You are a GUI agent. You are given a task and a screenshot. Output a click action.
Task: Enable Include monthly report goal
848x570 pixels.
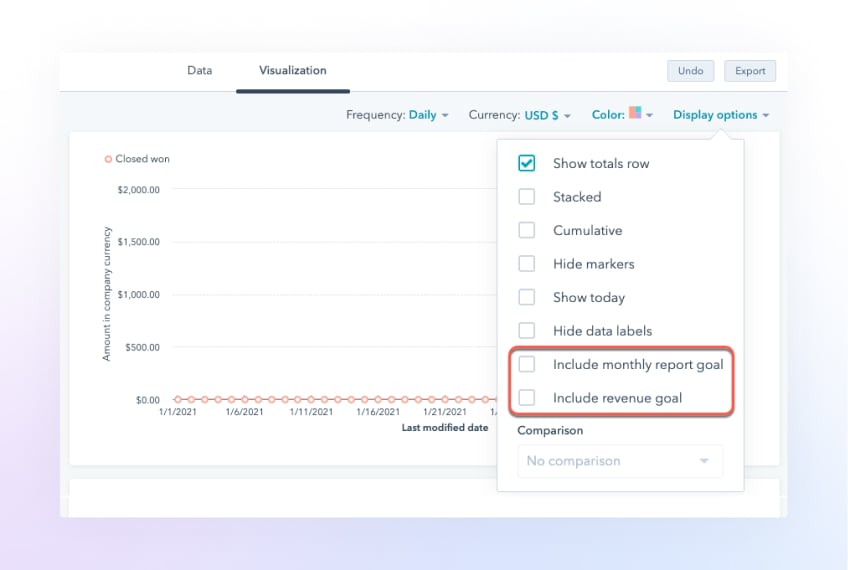[527, 365]
